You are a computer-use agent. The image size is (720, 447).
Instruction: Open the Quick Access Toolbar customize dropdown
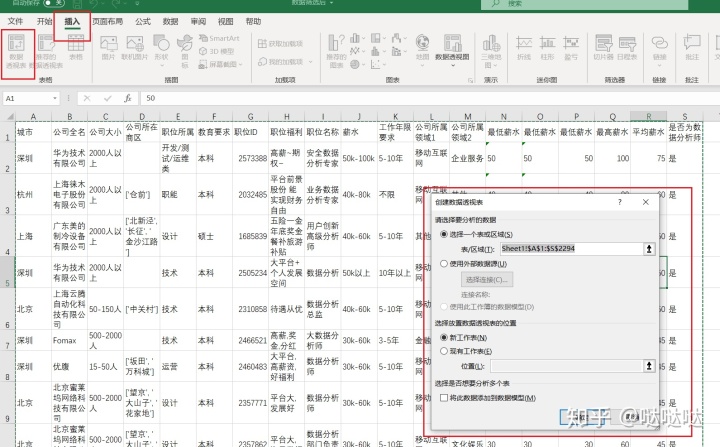click(x=137, y=4)
